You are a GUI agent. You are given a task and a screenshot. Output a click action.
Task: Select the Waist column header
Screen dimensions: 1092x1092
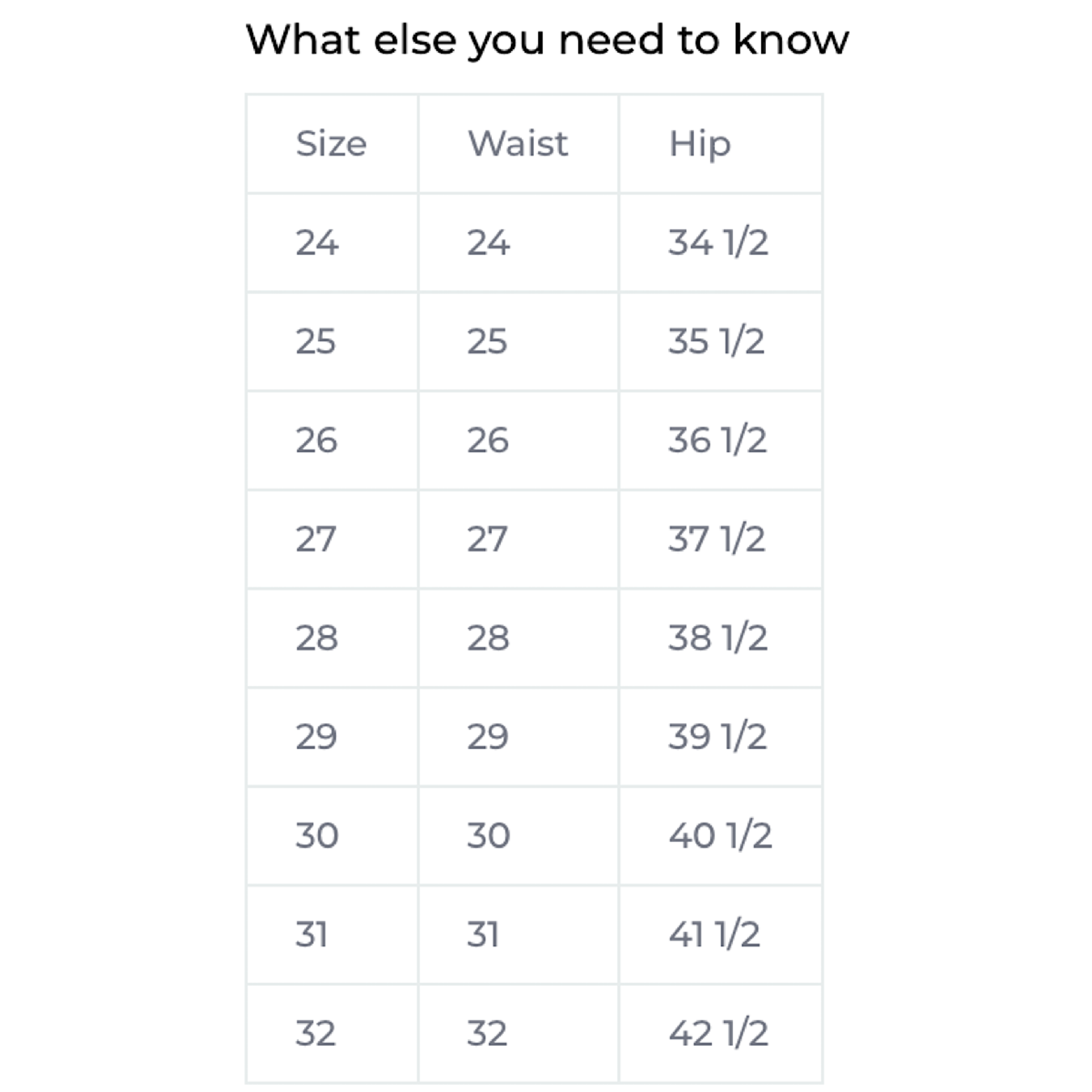[518, 143]
